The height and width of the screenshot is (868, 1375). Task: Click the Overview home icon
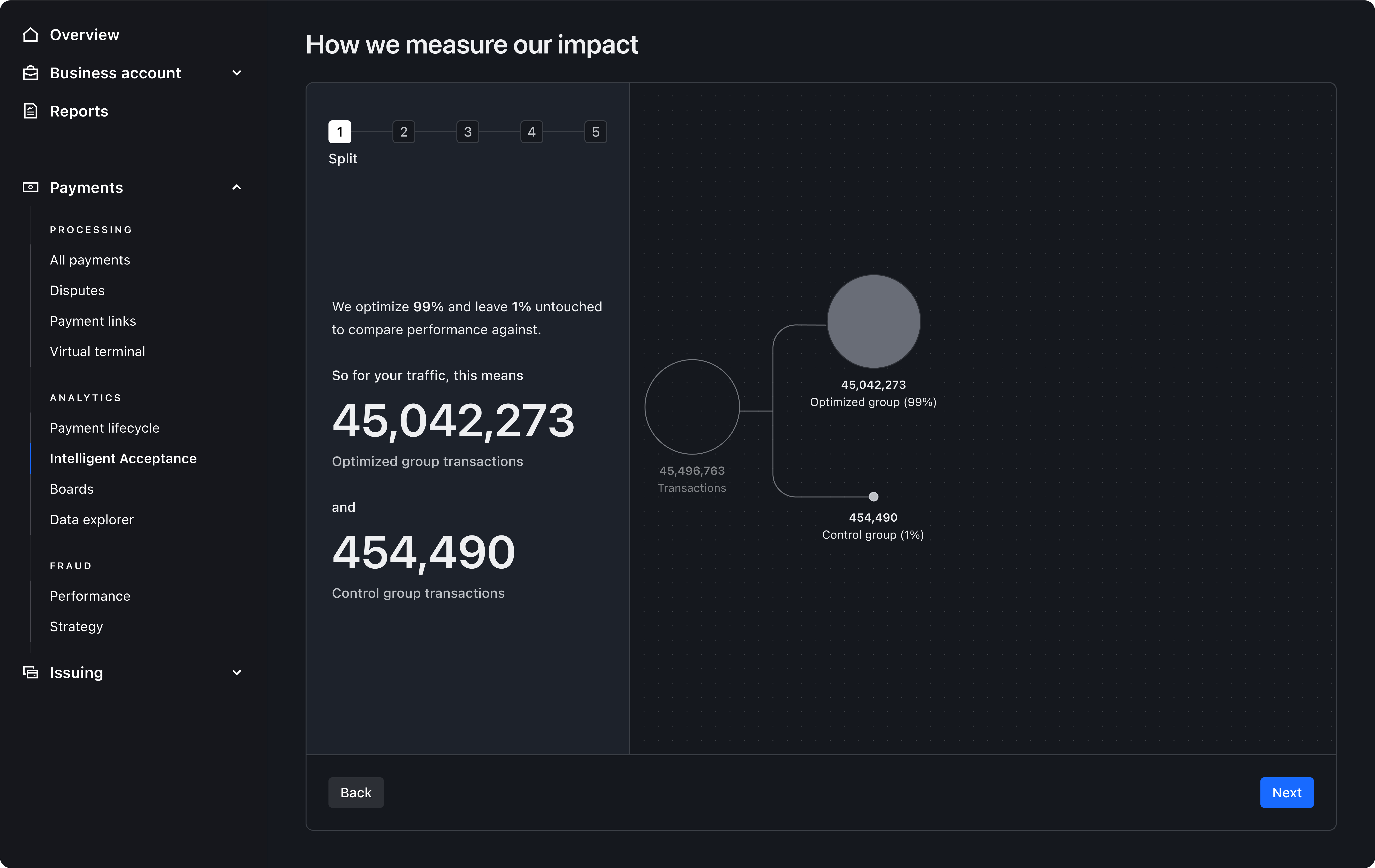[30, 35]
